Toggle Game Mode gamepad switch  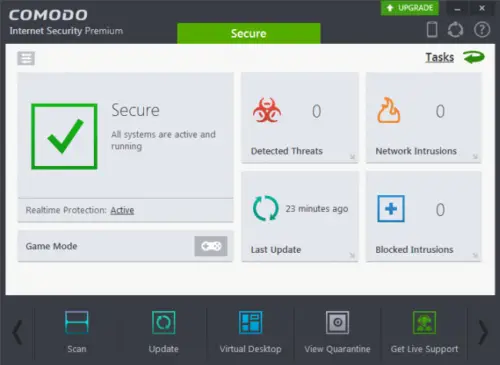click(x=211, y=246)
